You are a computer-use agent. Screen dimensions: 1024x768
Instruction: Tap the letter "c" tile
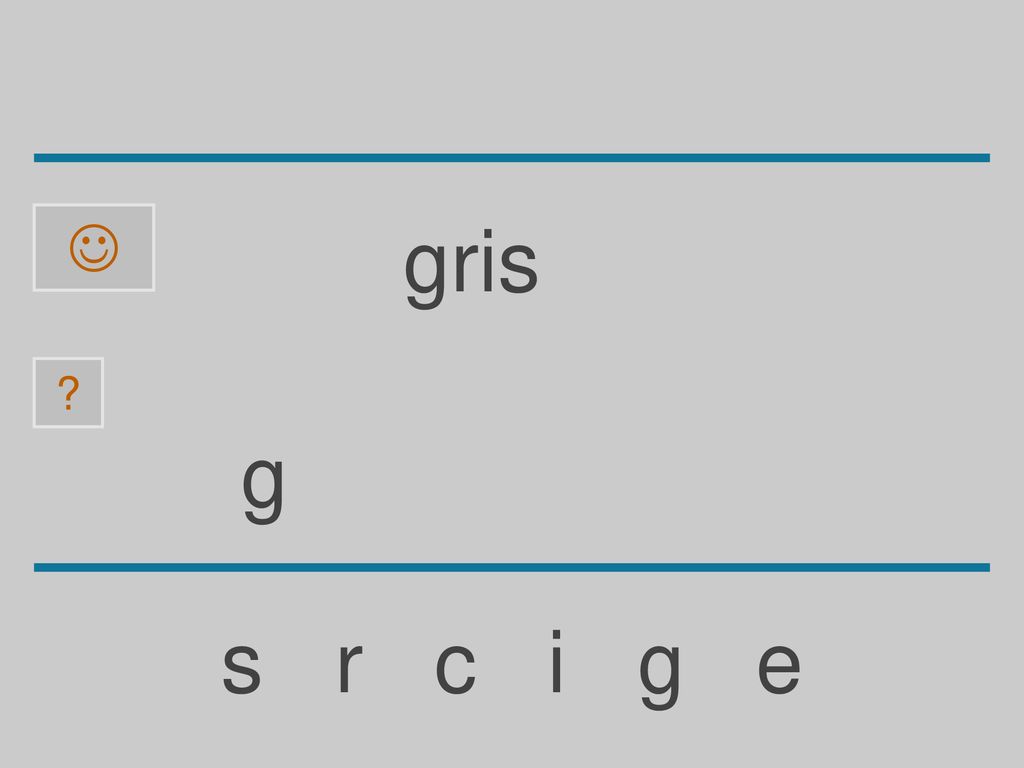(x=455, y=667)
